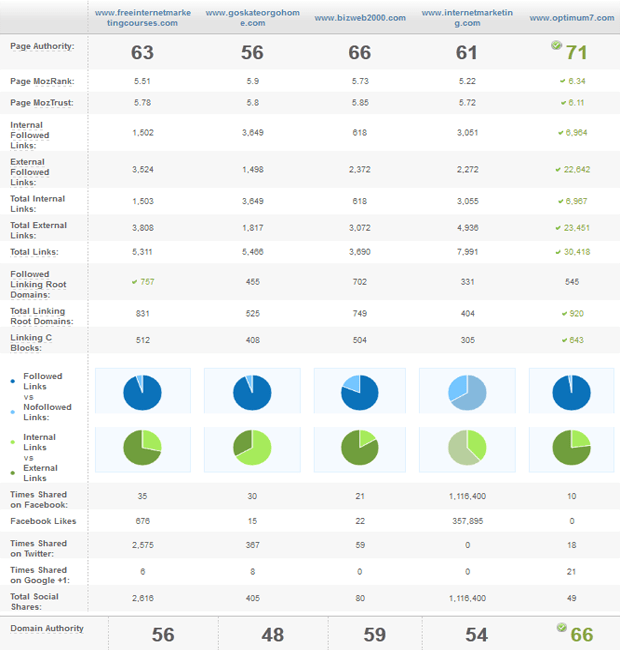Open the www.freeinternetmarketingcourses.com link

(143, 18)
